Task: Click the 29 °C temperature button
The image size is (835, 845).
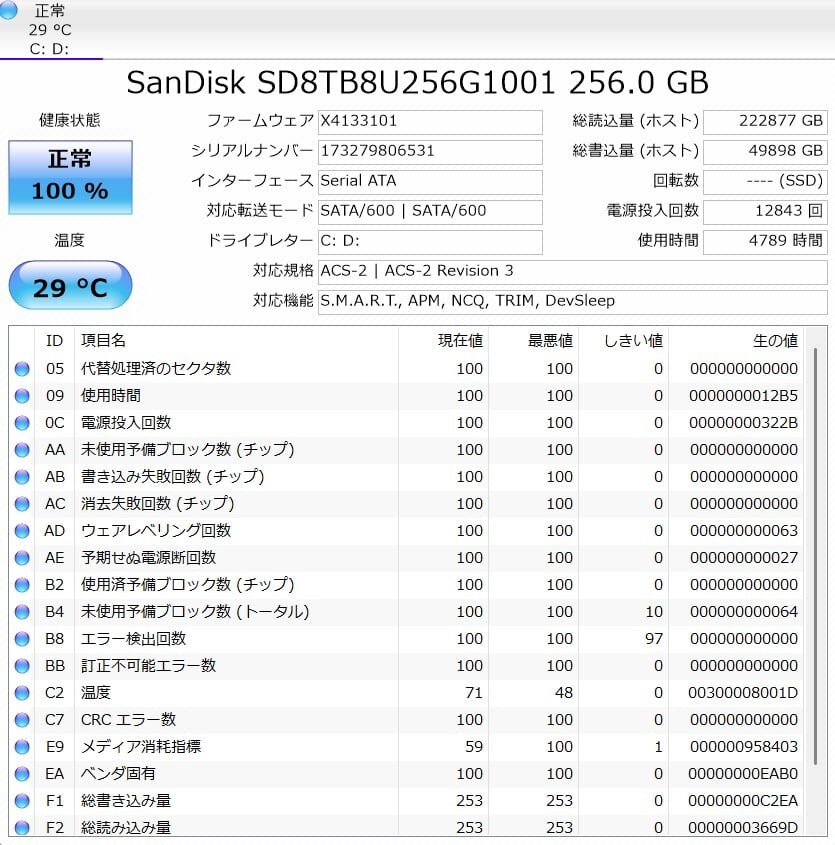Action: point(70,287)
